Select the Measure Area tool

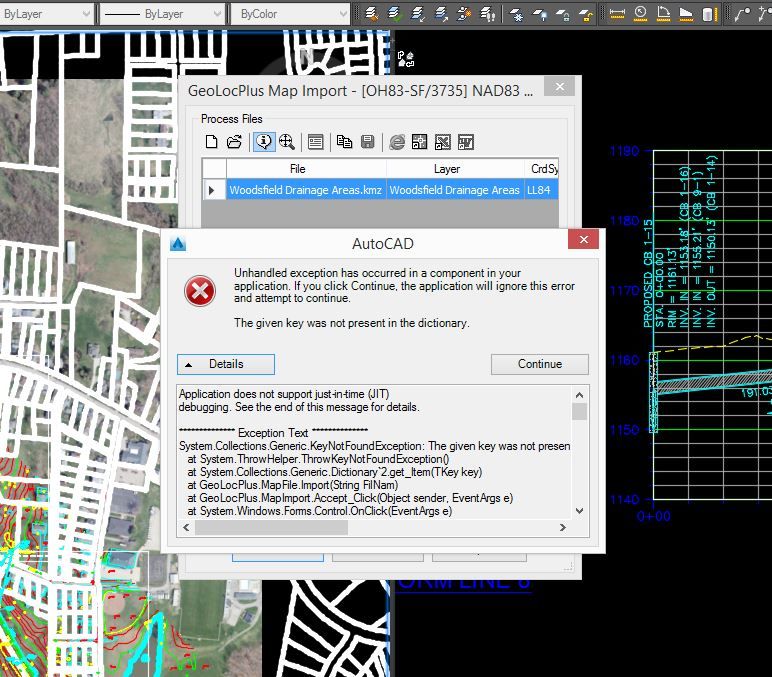[686, 14]
